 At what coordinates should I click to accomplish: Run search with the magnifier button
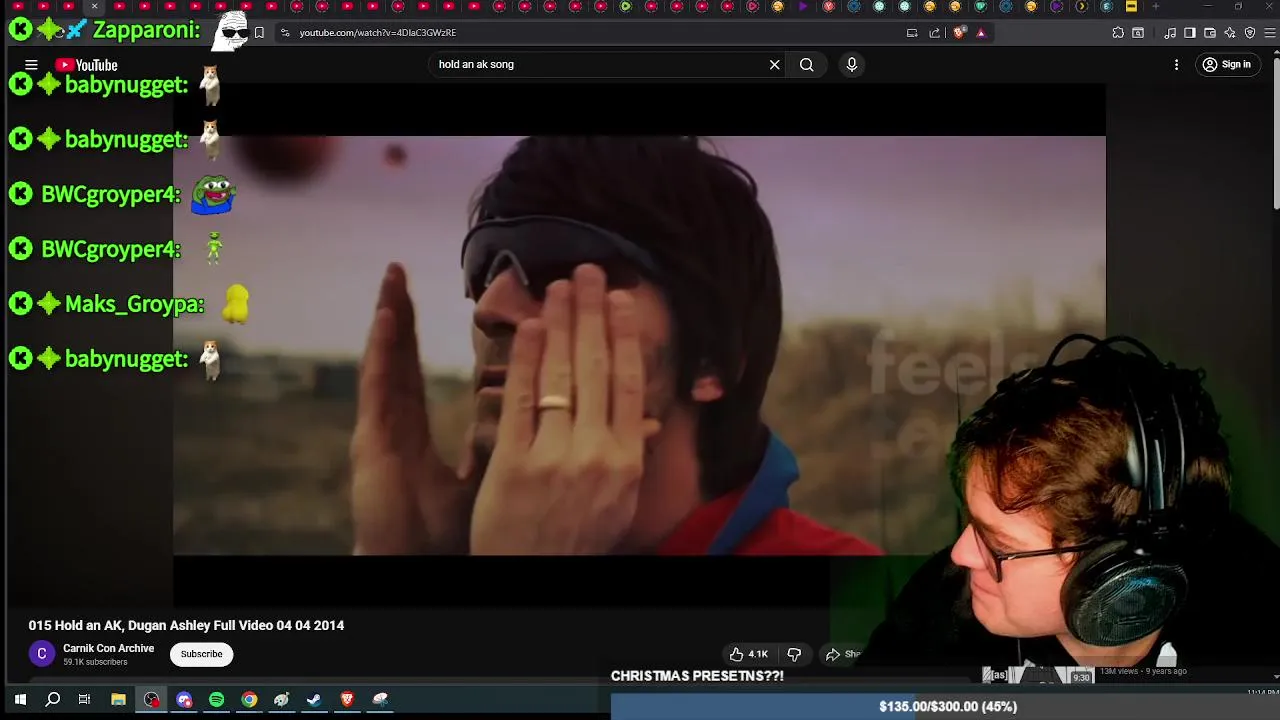[x=807, y=65]
